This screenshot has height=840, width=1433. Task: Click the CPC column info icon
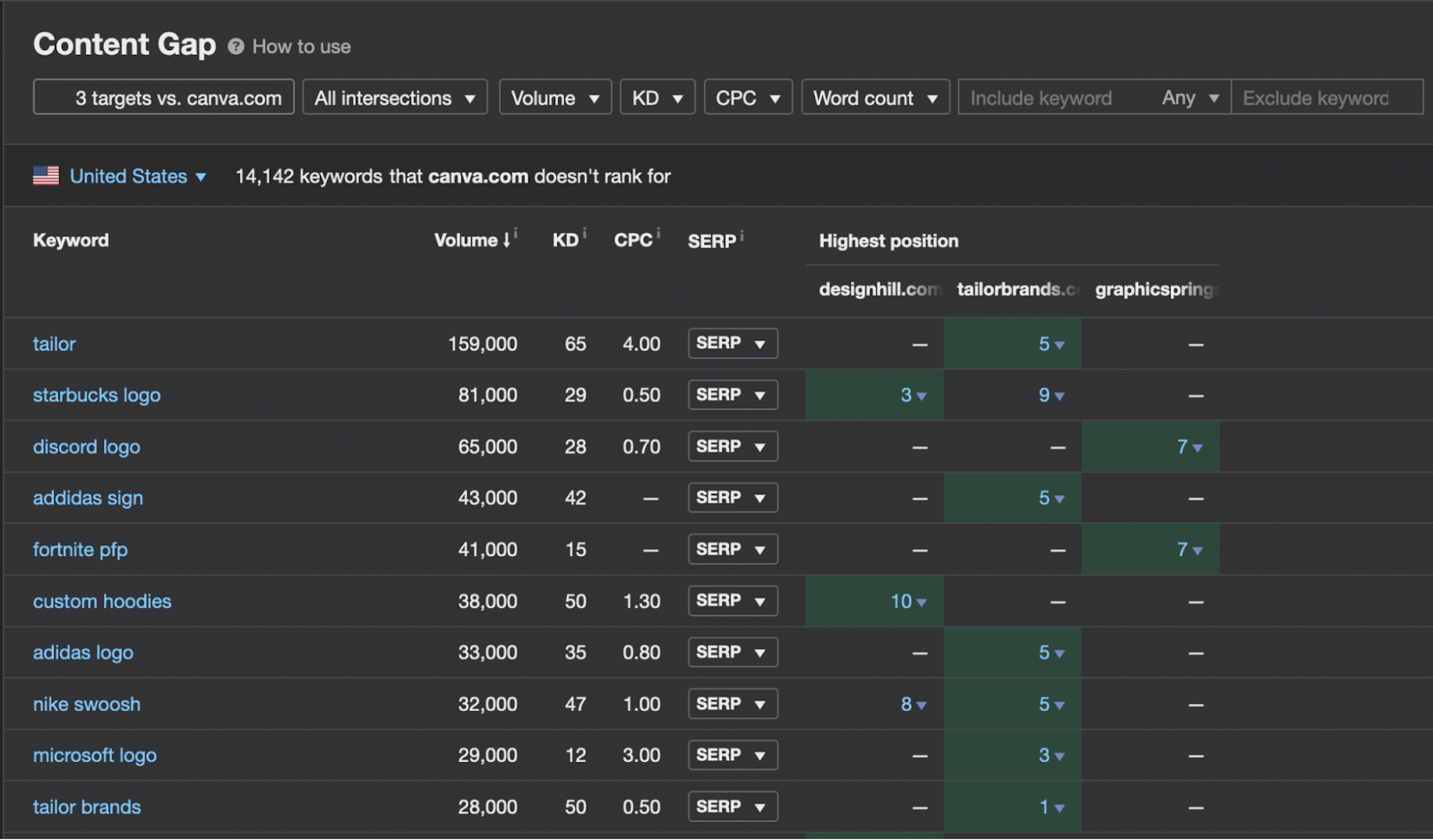[x=658, y=234]
